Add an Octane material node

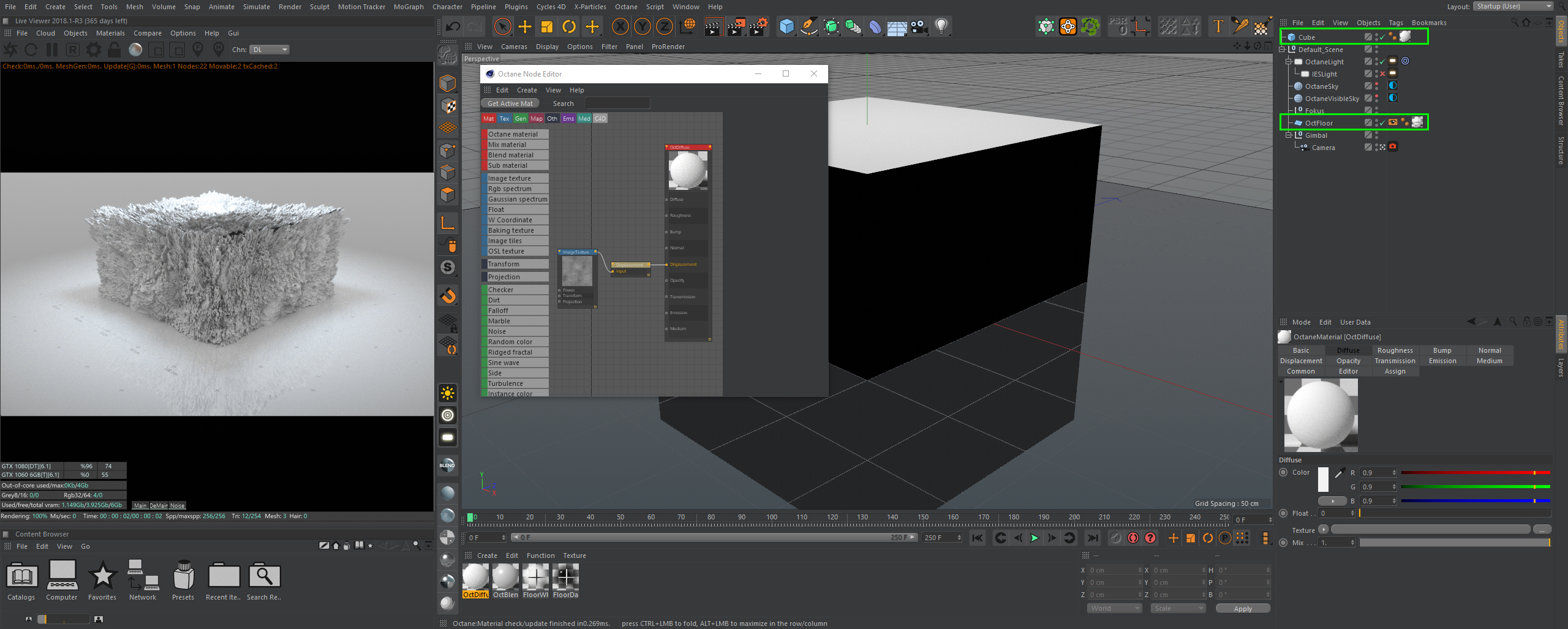(515, 134)
